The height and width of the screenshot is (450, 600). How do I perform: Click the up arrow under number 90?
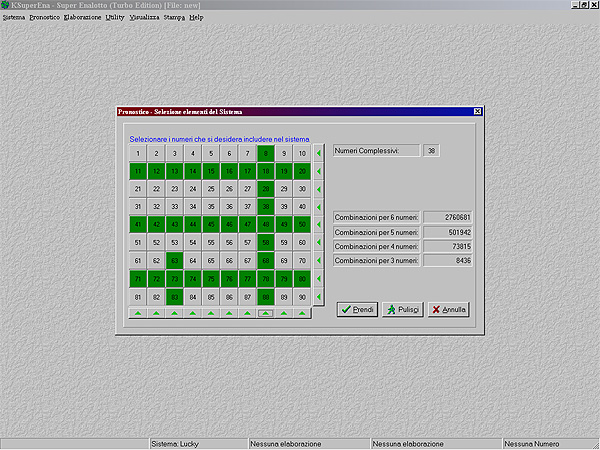(x=302, y=313)
